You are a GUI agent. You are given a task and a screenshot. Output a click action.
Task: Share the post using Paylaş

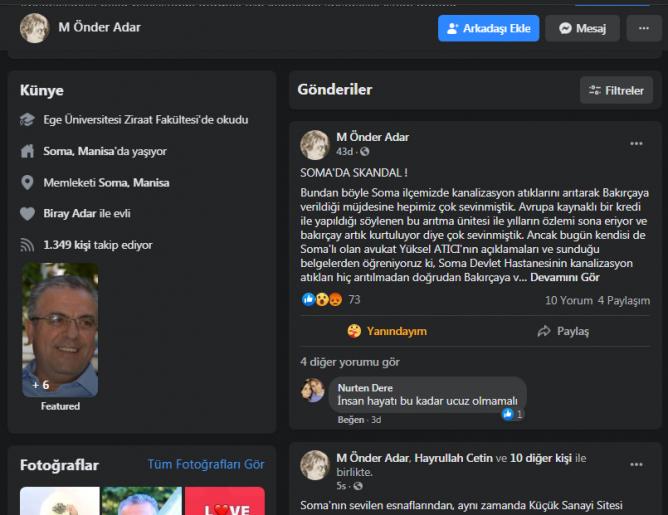tap(563, 331)
